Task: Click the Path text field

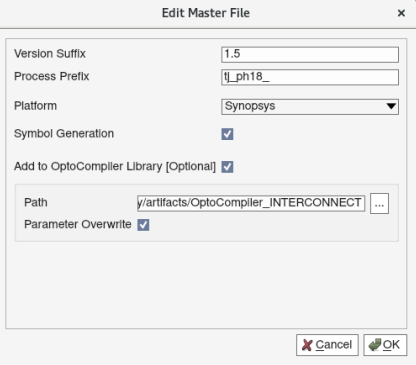Action: click(x=251, y=203)
